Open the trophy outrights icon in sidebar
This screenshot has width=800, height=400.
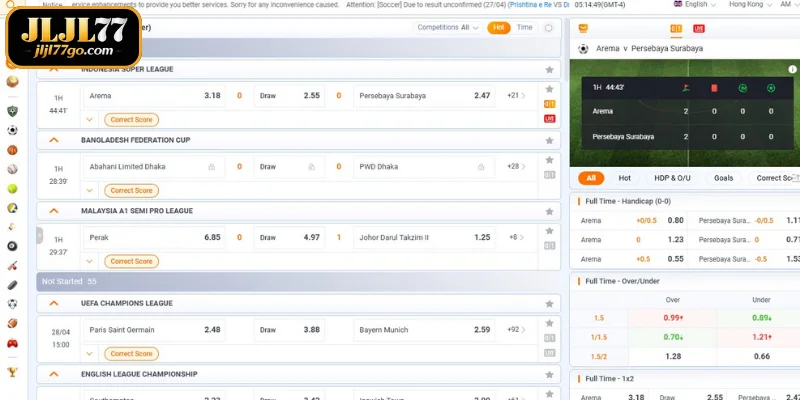(12, 372)
